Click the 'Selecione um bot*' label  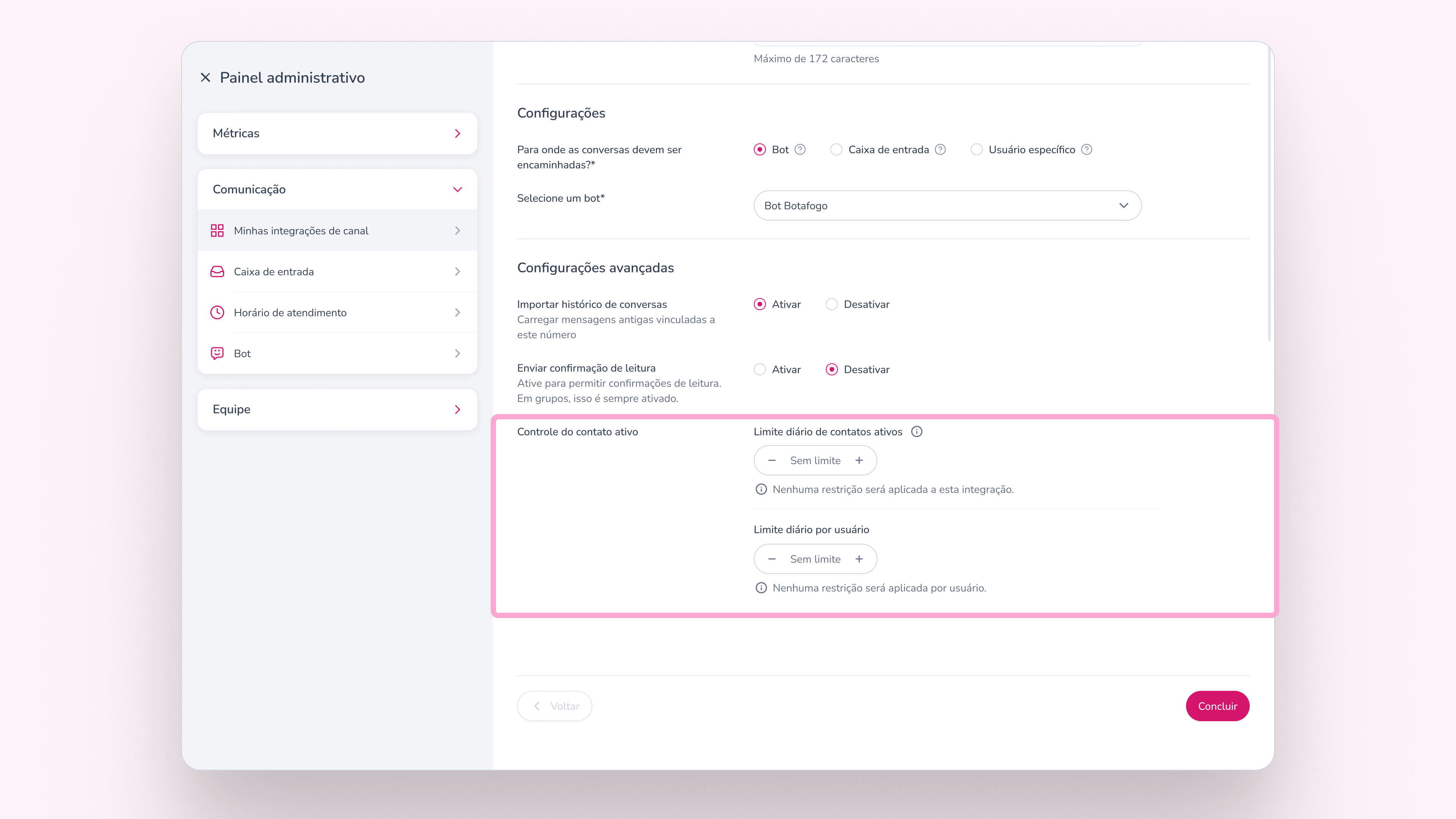(561, 198)
